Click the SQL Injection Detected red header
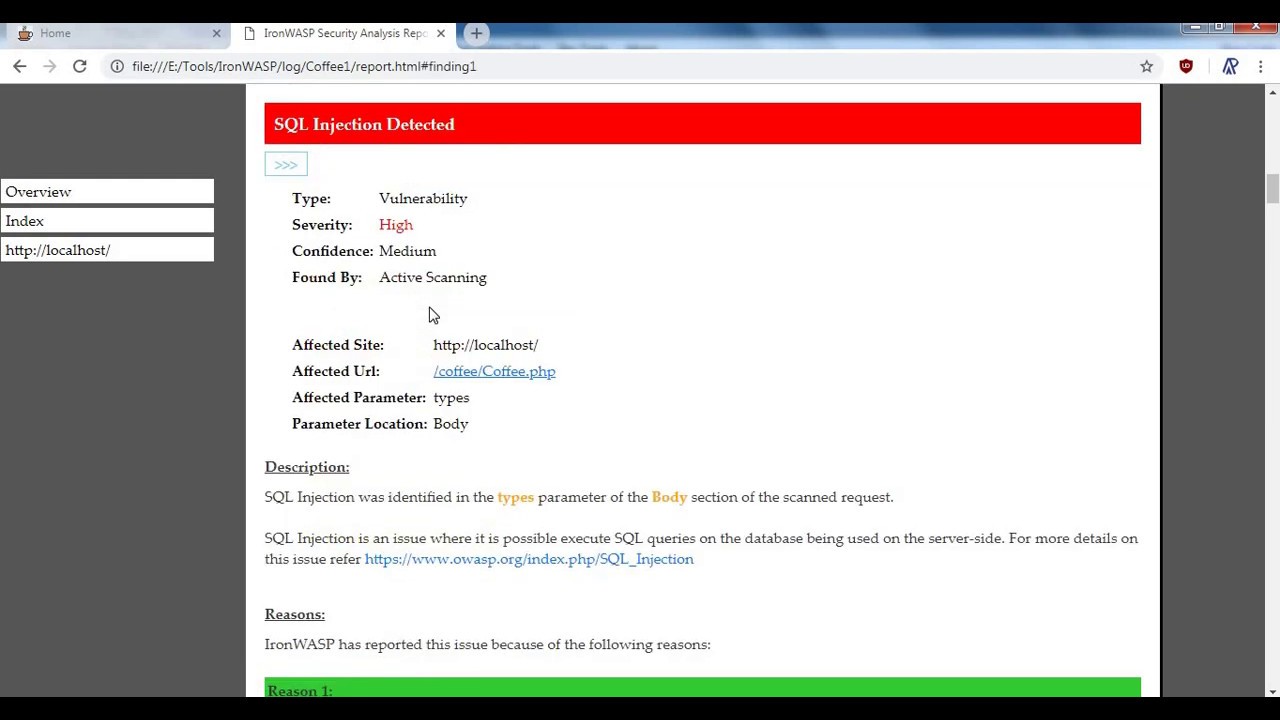This screenshot has height=720, width=1280. coord(702,124)
